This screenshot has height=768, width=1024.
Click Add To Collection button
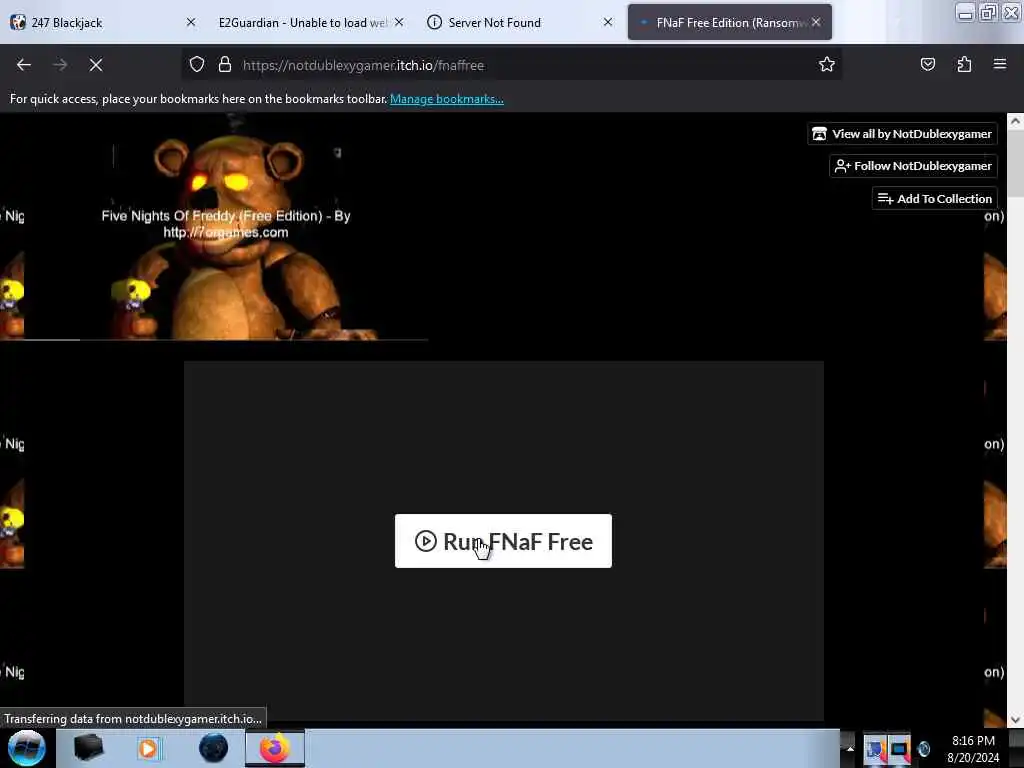pos(935,199)
